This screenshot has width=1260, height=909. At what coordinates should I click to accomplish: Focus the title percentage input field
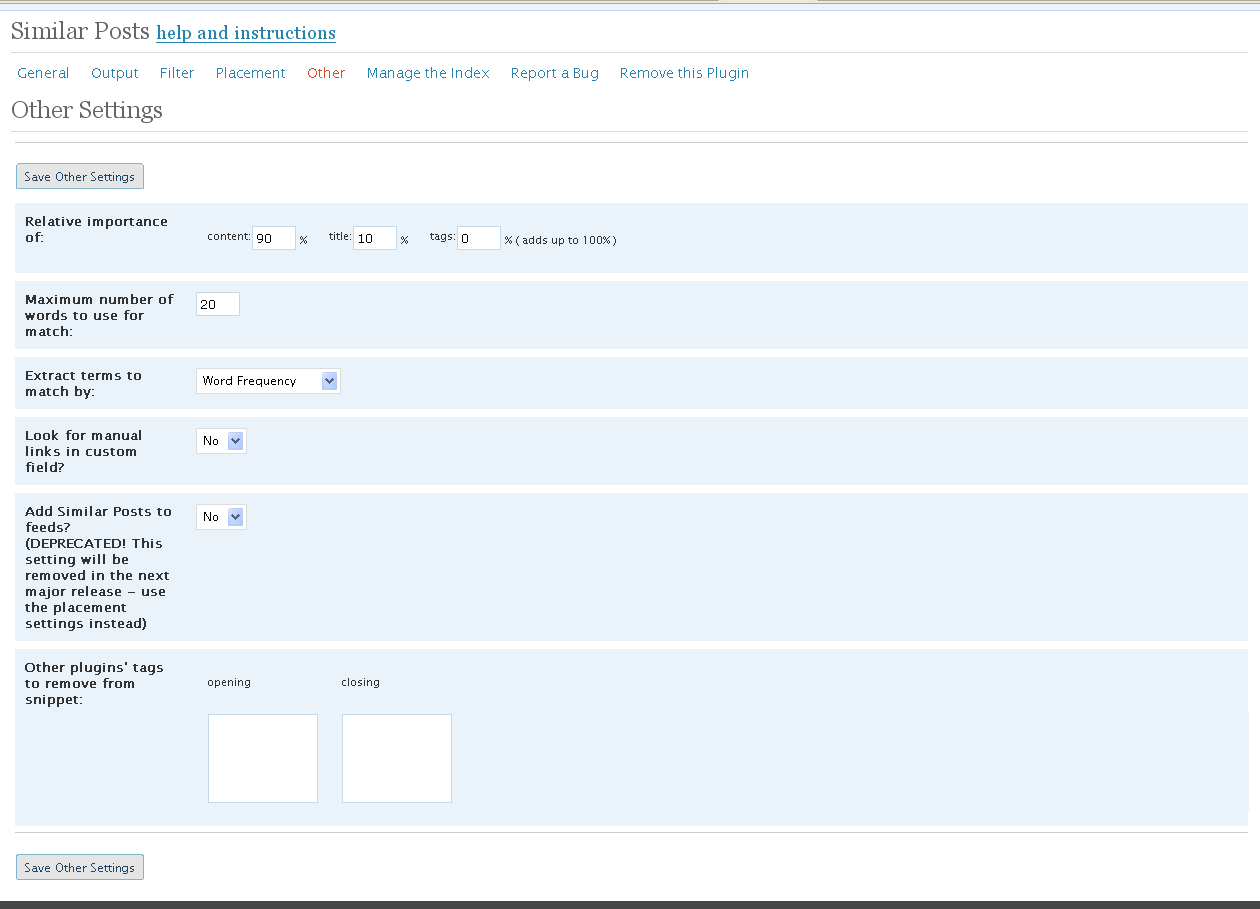pyautogui.click(x=375, y=239)
